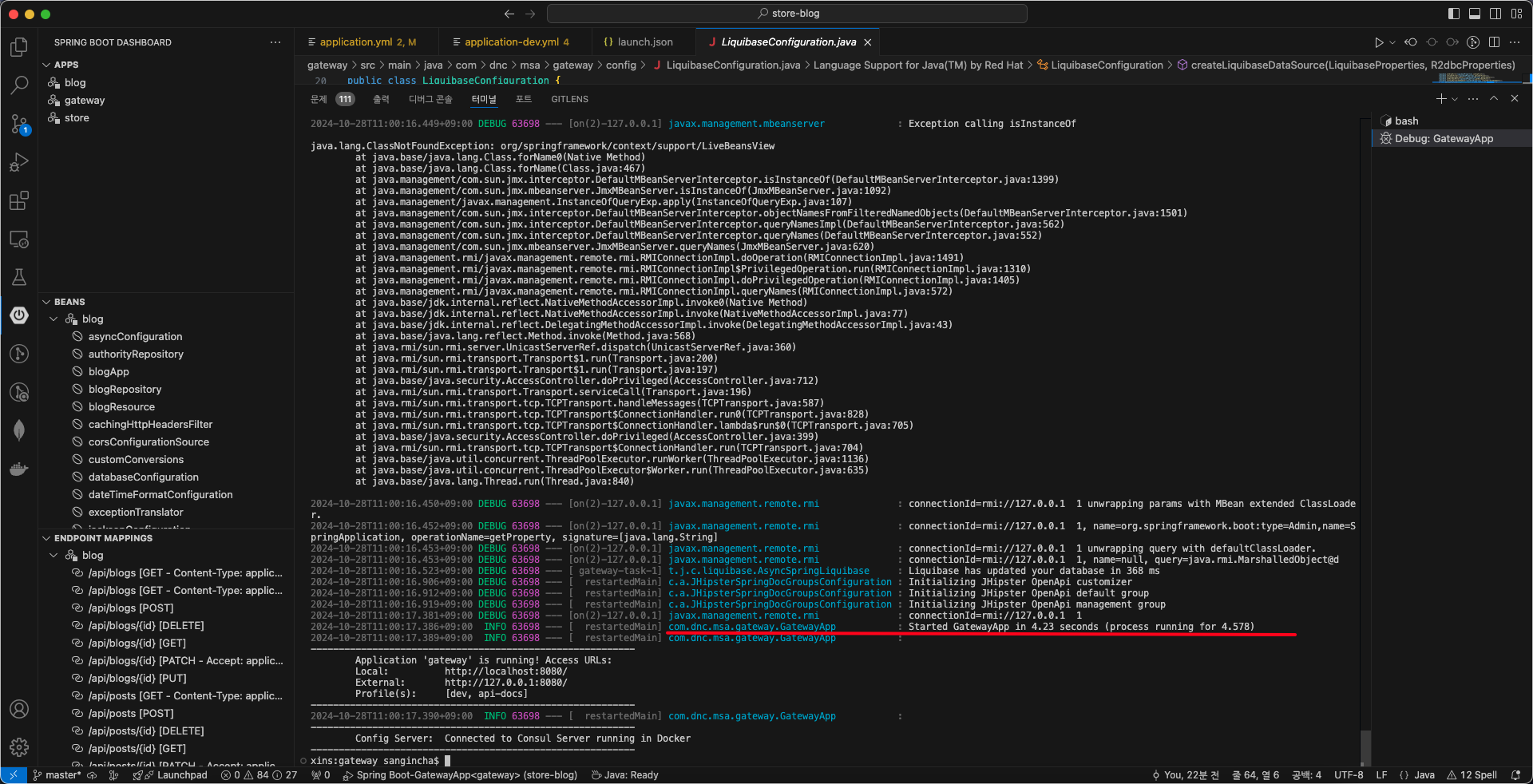Open the run button dropdown arrow
Image resolution: width=1533 pixels, height=784 pixels.
1392,42
